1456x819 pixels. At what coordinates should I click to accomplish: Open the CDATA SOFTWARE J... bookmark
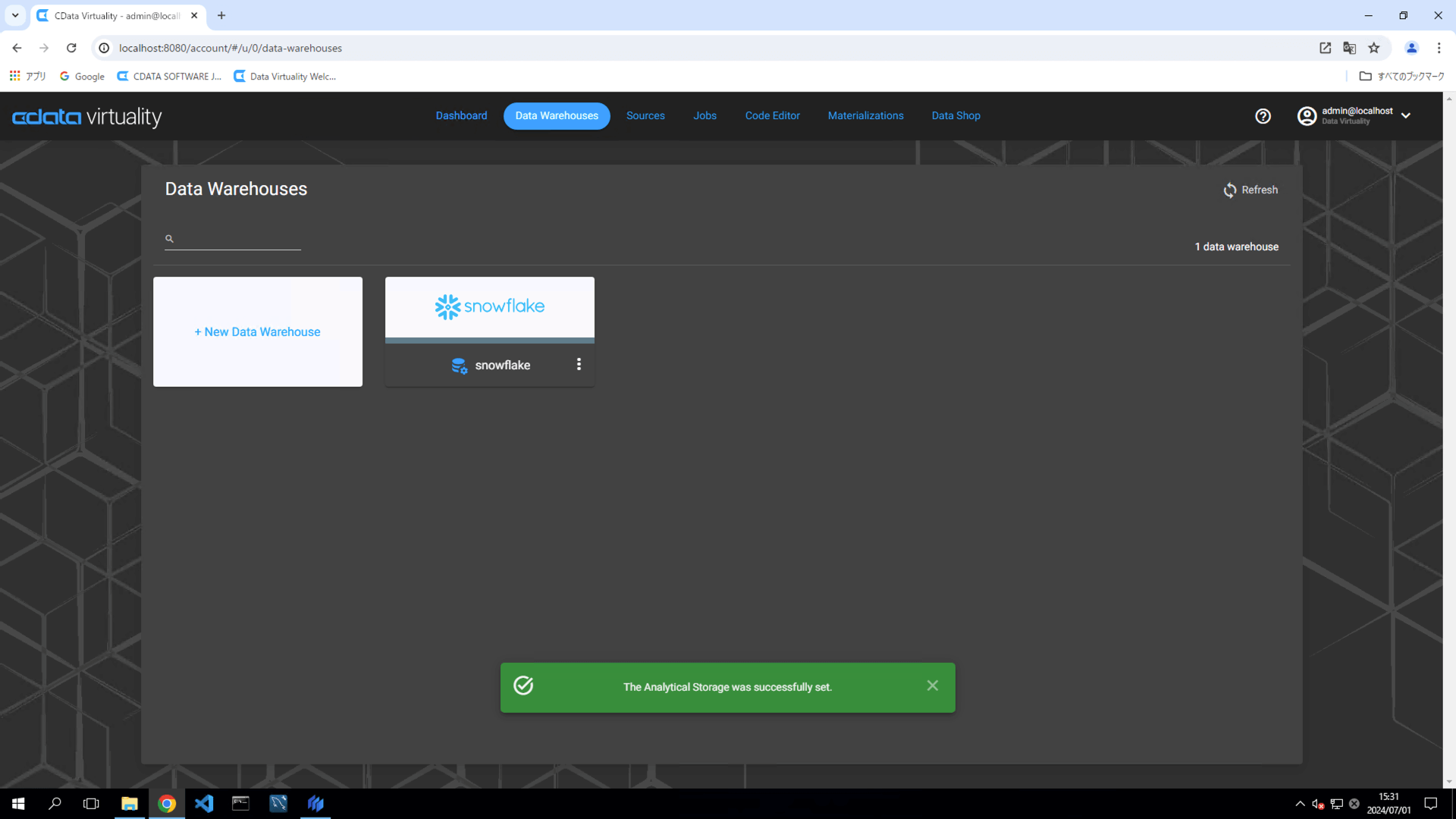coord(169,76)
